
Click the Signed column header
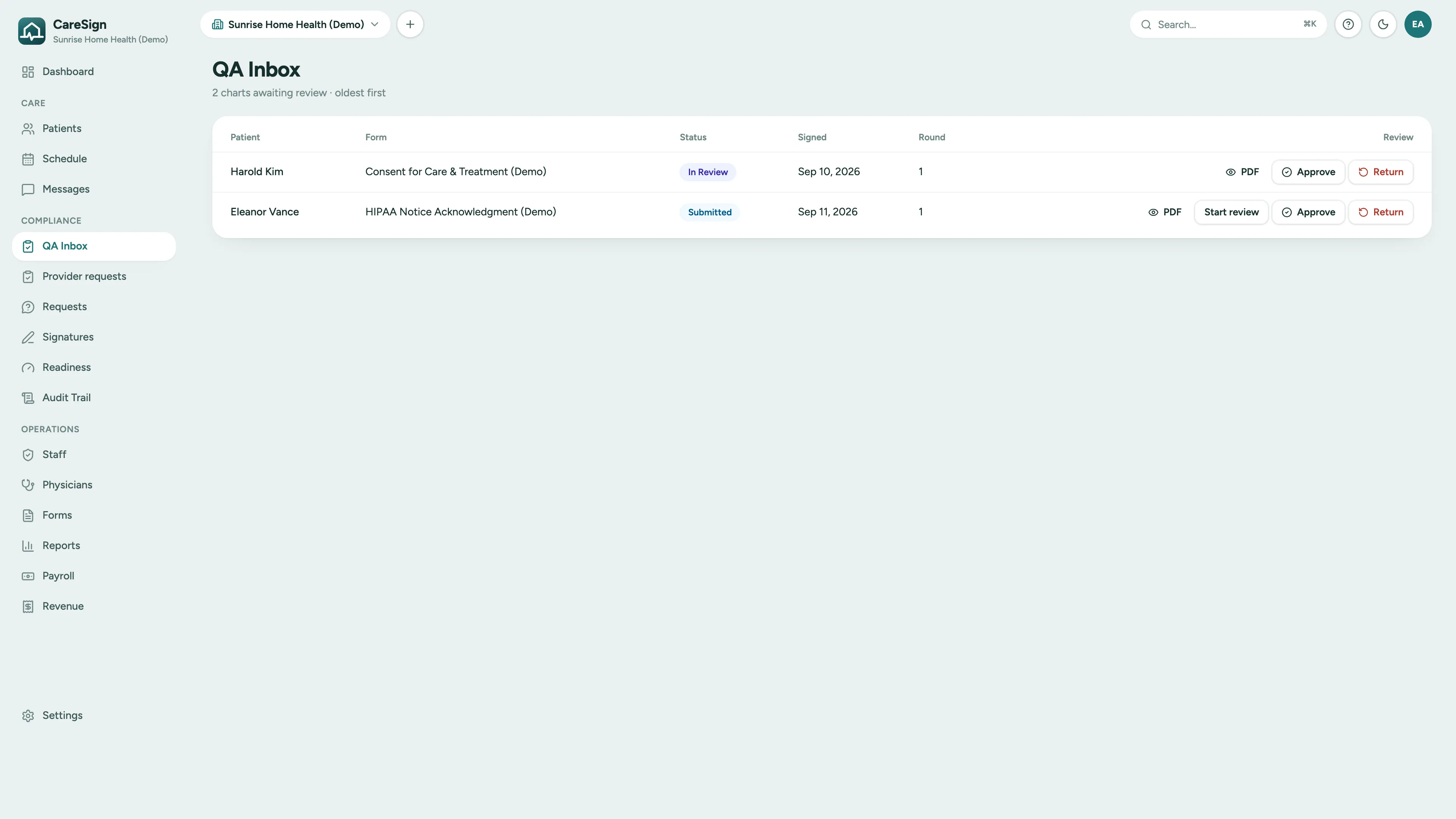(x=812, y=137)
